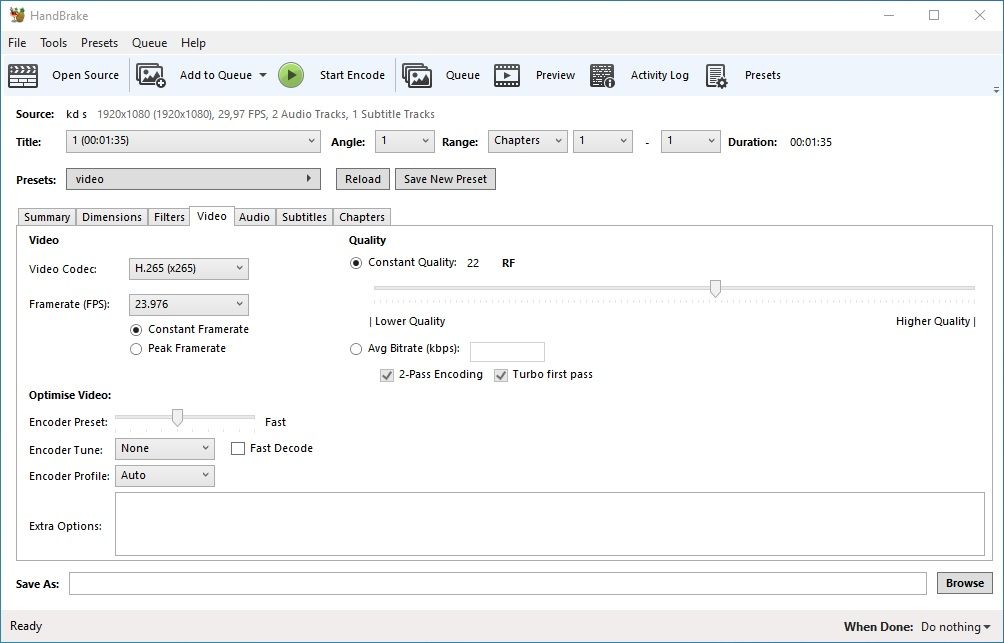Open the Add to Queue dropdown arrow

[263, 75]
